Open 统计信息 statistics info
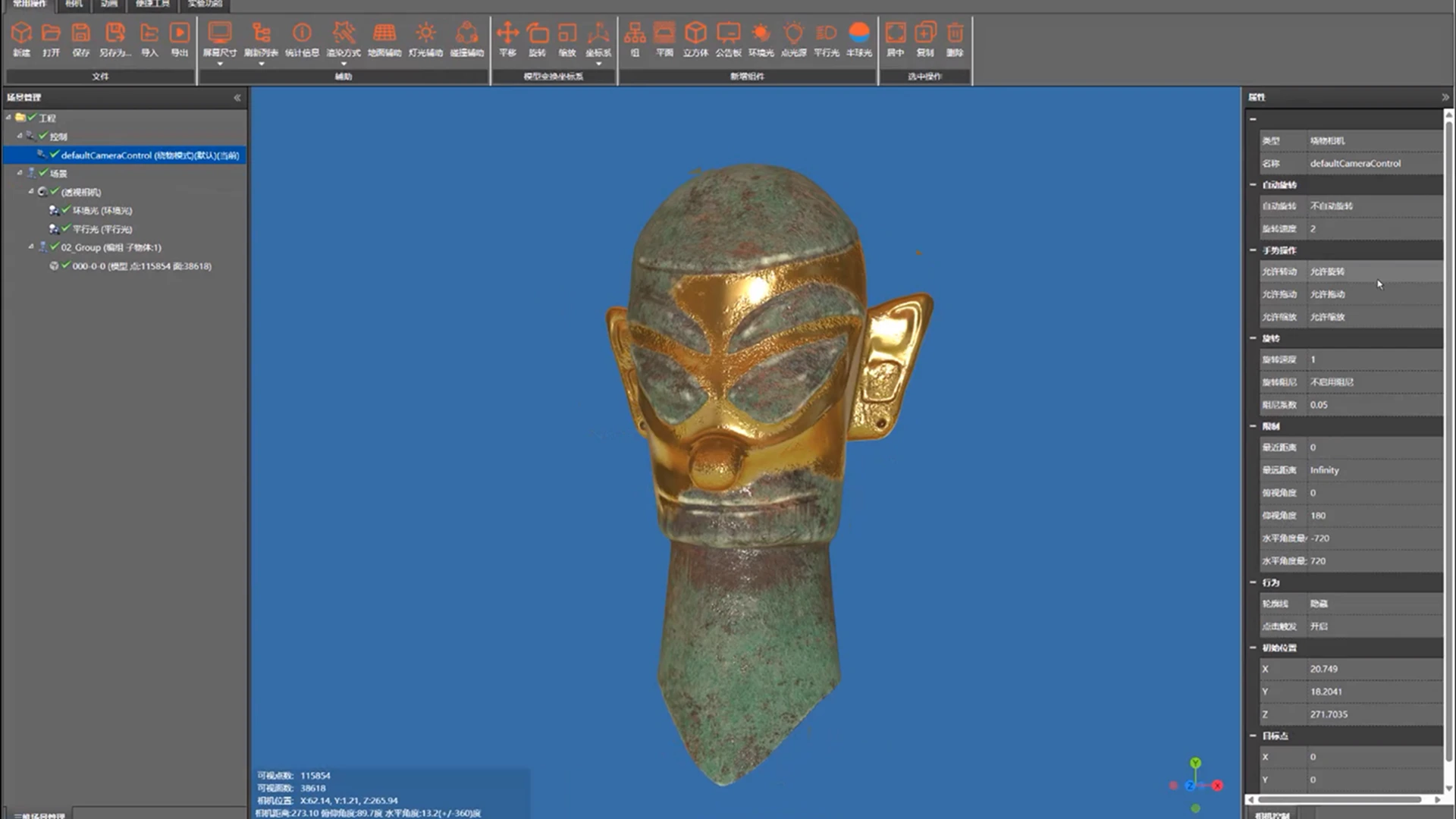This screenshot has width=1456, height=819. tap(302, 39)
